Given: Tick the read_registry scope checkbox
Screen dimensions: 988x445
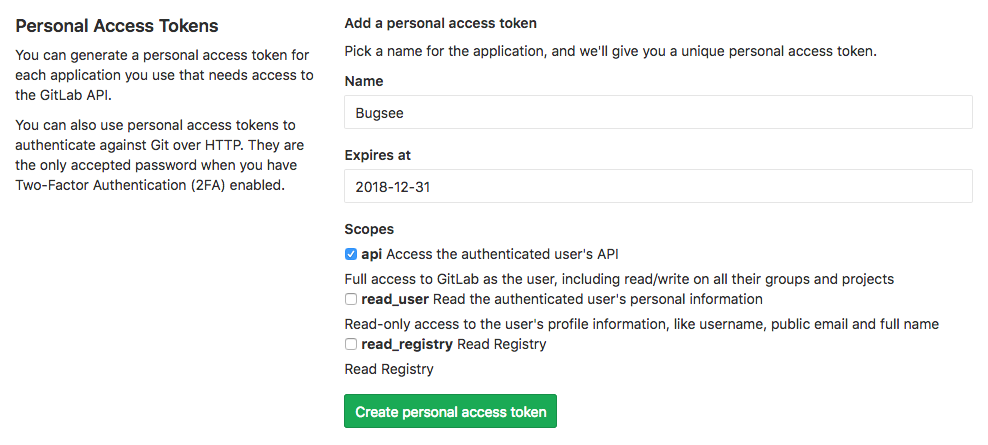Looking at the screenshot, I should [x=351, y=344].
